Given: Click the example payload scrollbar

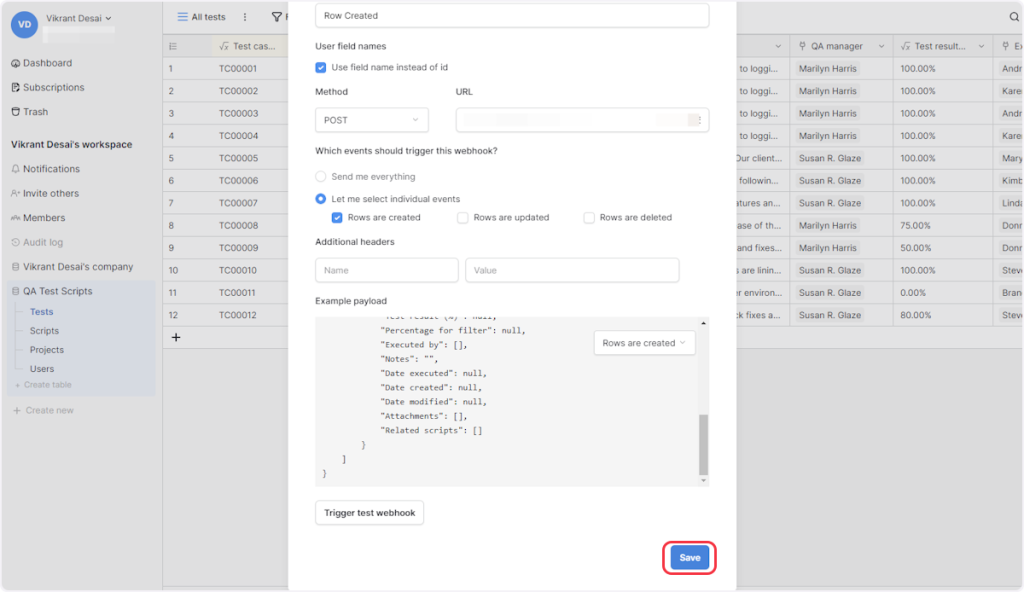Looking at the screenshot, I should click(x=703, y=444).
